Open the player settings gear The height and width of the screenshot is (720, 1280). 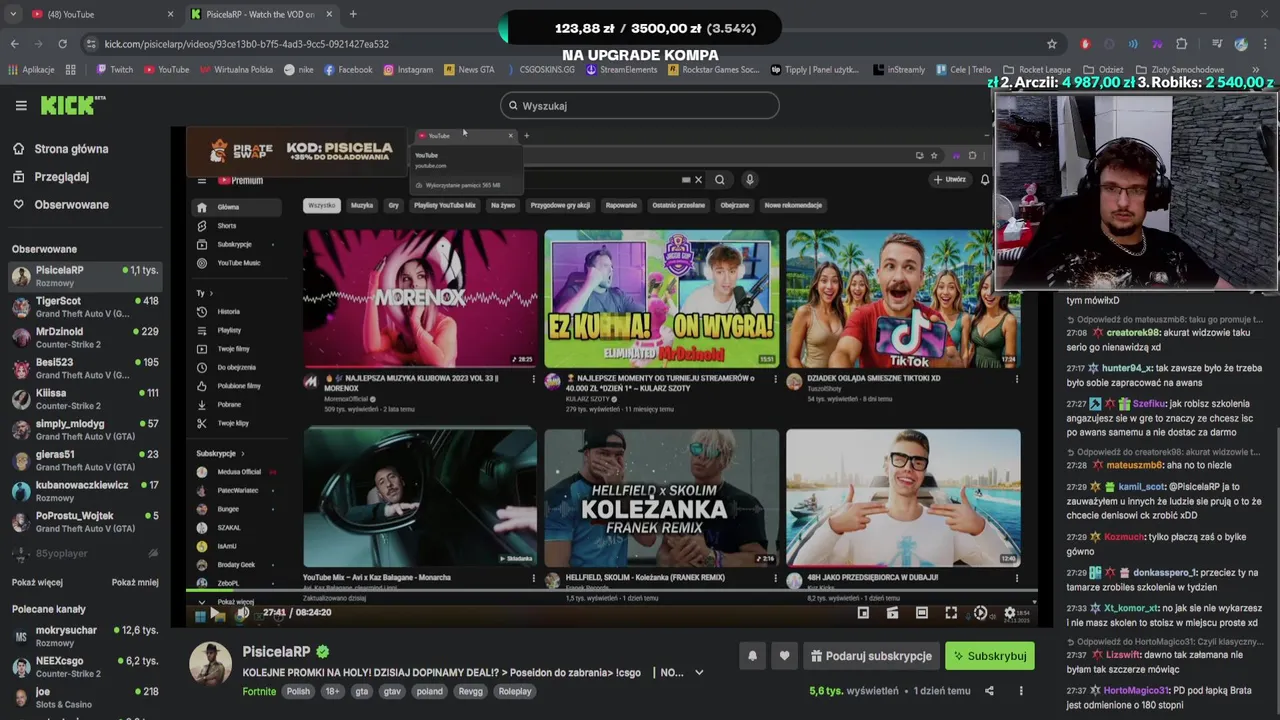pos(1010,613)
